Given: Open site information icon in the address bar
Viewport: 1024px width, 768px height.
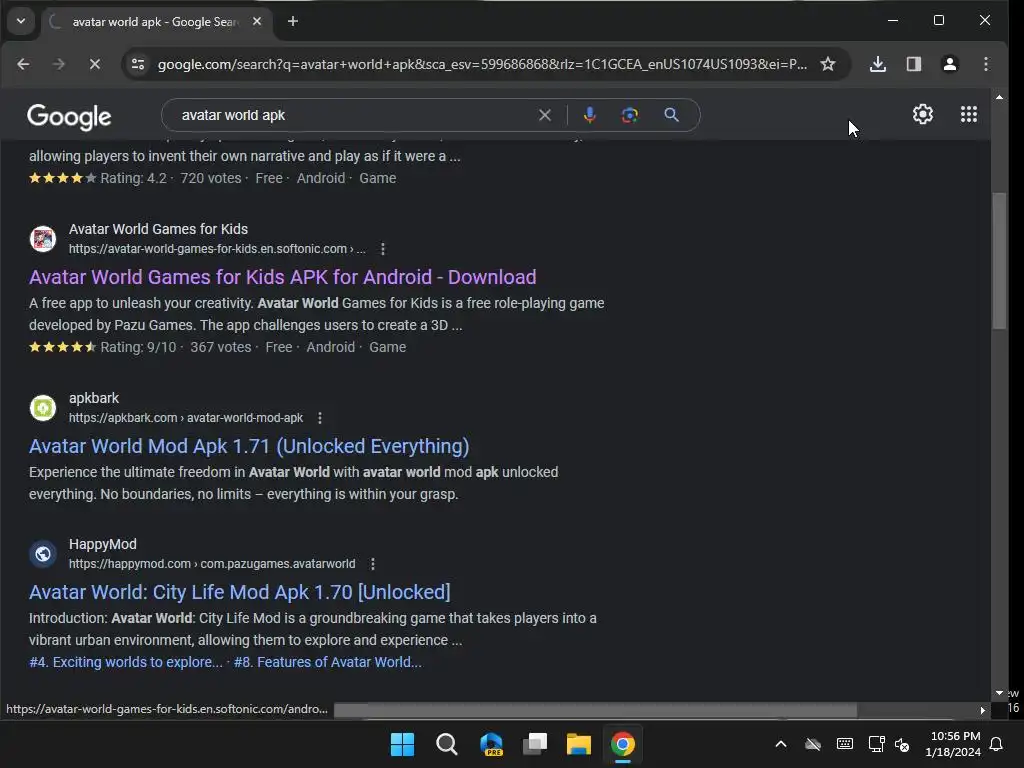Looking at the screenshot, I should [138, 64].
